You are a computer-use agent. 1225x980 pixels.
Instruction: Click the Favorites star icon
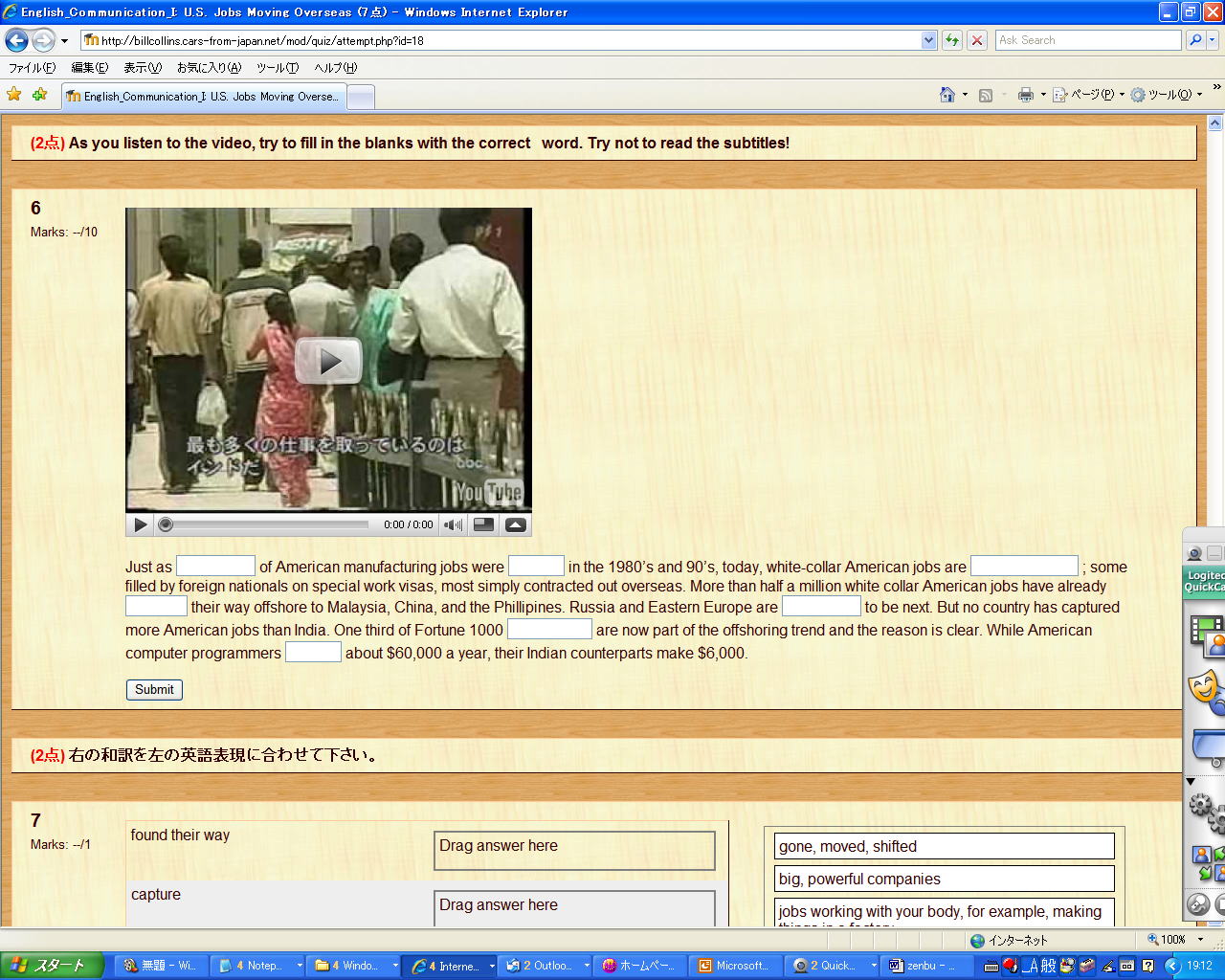[x=14, y=95]
